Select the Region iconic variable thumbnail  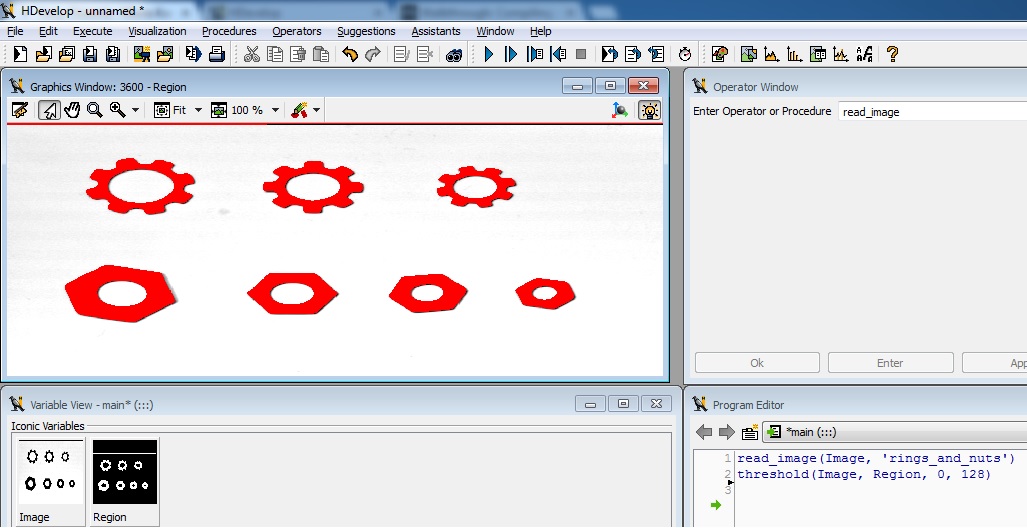click(124, 481)
